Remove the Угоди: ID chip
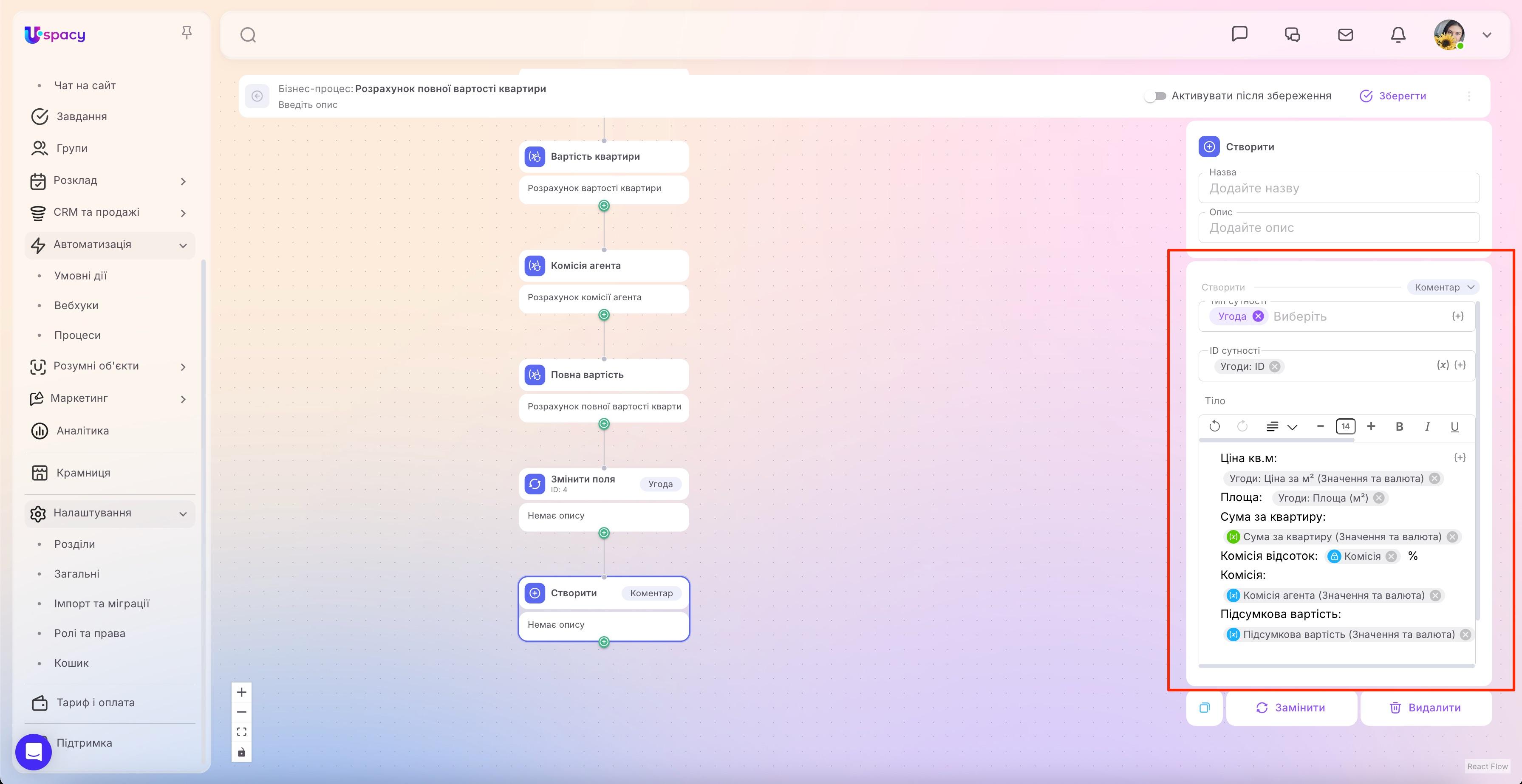1522x784 pixels. [x=1274, y=367]
